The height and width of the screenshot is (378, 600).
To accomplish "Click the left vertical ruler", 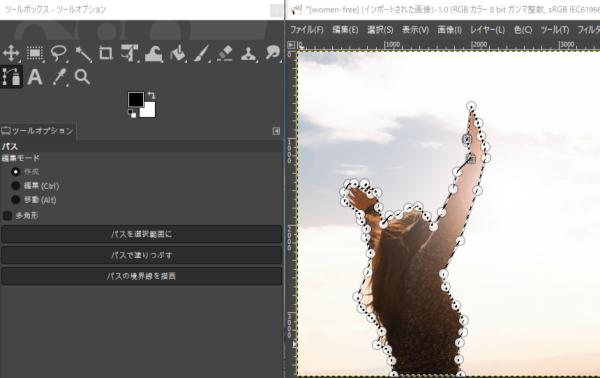I will pos(291,213).
